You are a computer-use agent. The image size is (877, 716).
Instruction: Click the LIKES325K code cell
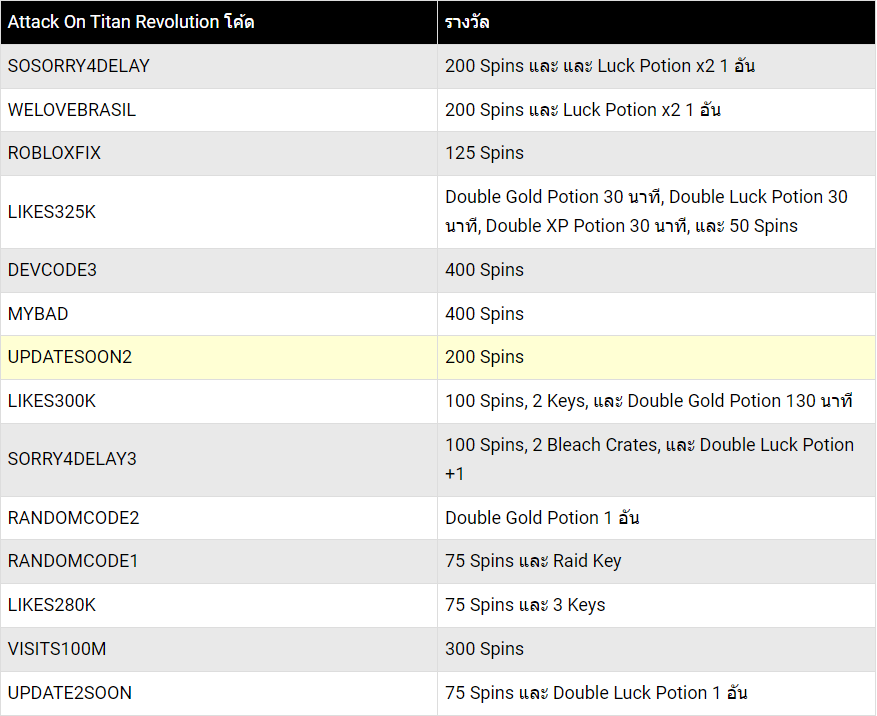tap(219, 212)
